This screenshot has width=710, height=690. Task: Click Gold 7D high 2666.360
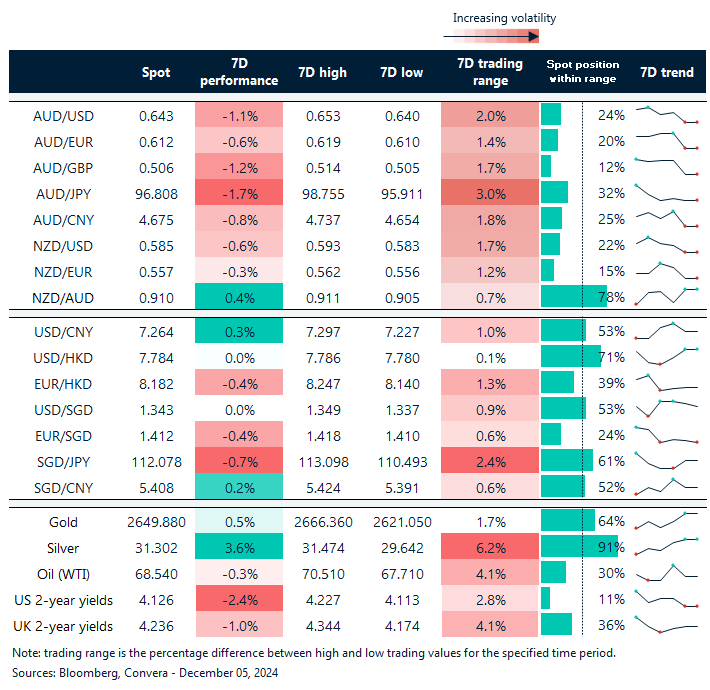click(x=323, y=522)
